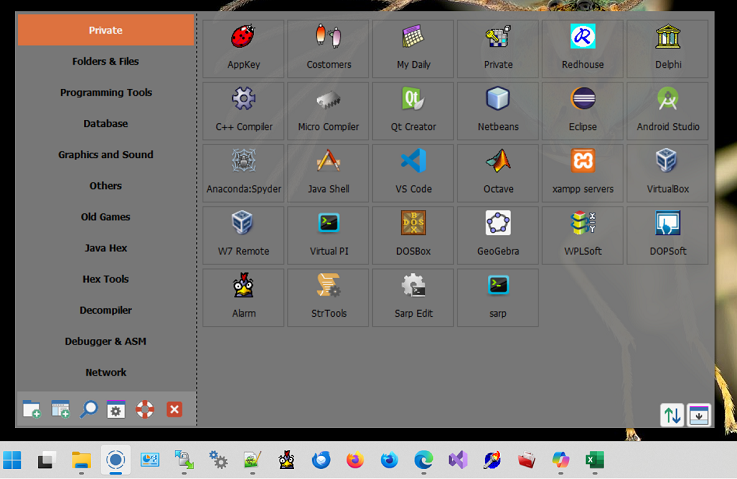Screen dimensions: 737x479
Task: Open Excel from the taskbar
Action: point(595,460)
